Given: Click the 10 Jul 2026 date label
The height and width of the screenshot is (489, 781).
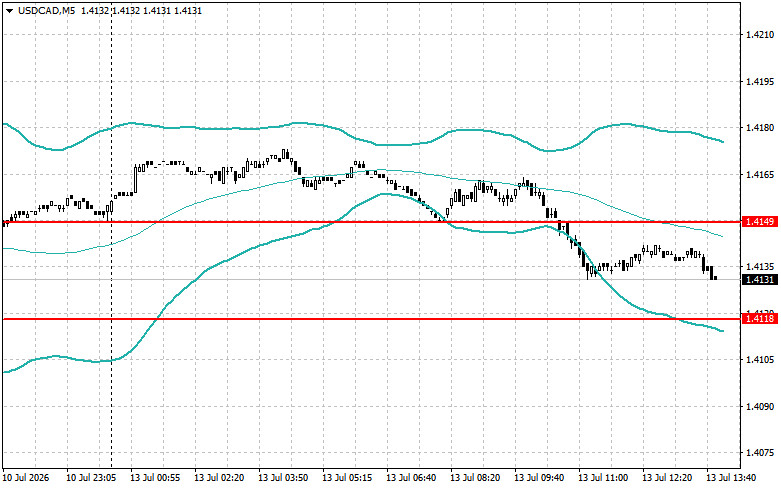Looking at the screenshot, I should [x=26, y=478].
